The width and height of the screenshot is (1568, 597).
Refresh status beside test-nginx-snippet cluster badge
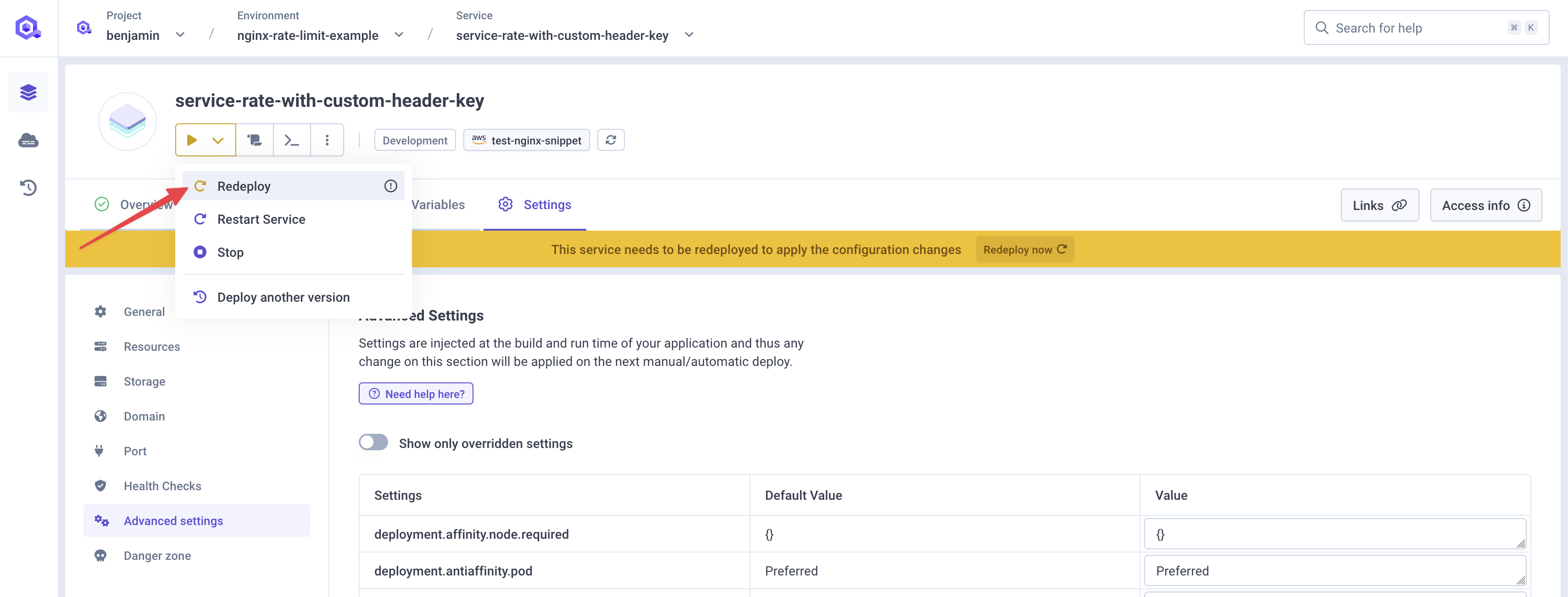tap(611, 139)
